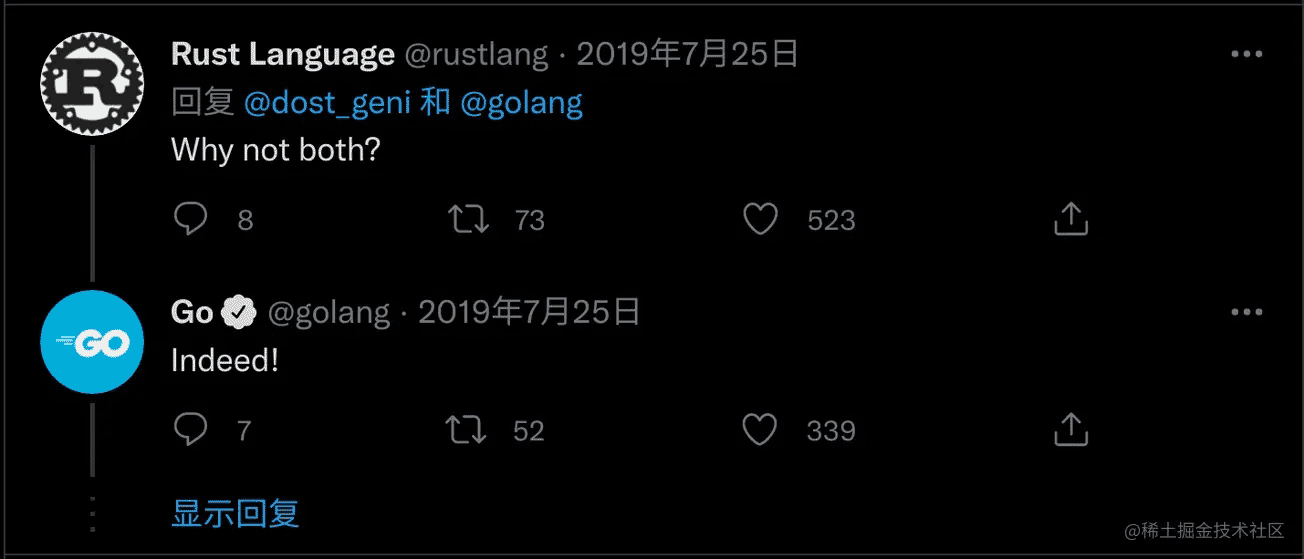Share the Go "Indeed!" tweet
Image resolution: width=1304 pixels, height=559 pixels.
(x=1070, y=430)
